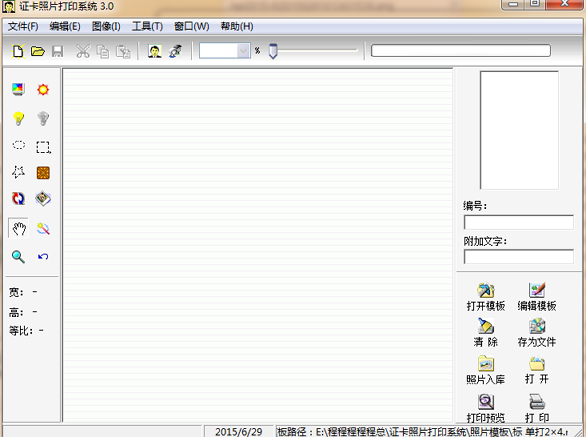Image resolution: width=586 pixels, height=437 pixels.
Task: Open the 图像(I) menu
Action: tap(106, 26)
